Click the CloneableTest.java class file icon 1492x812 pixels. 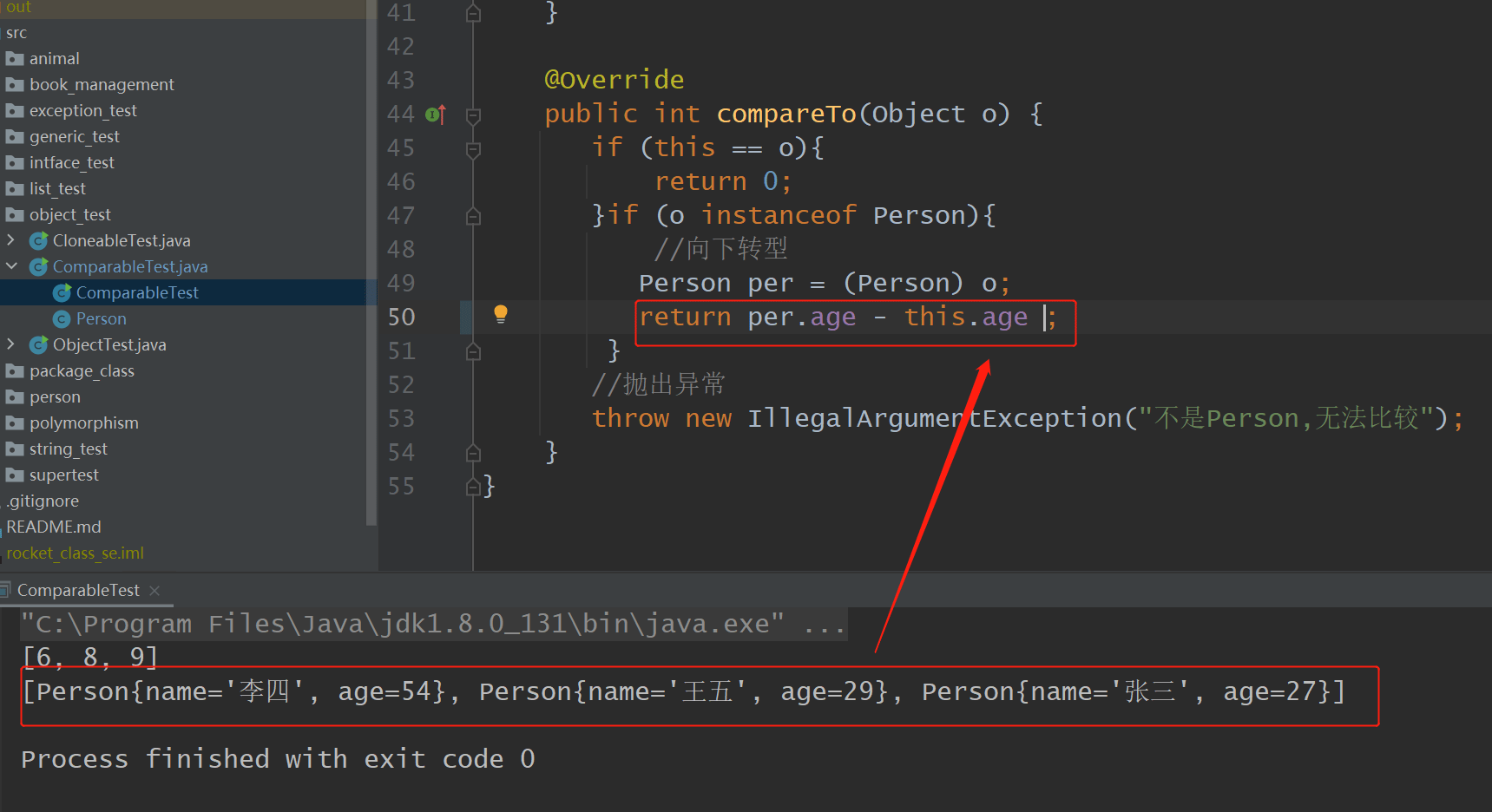coord(38,241)
